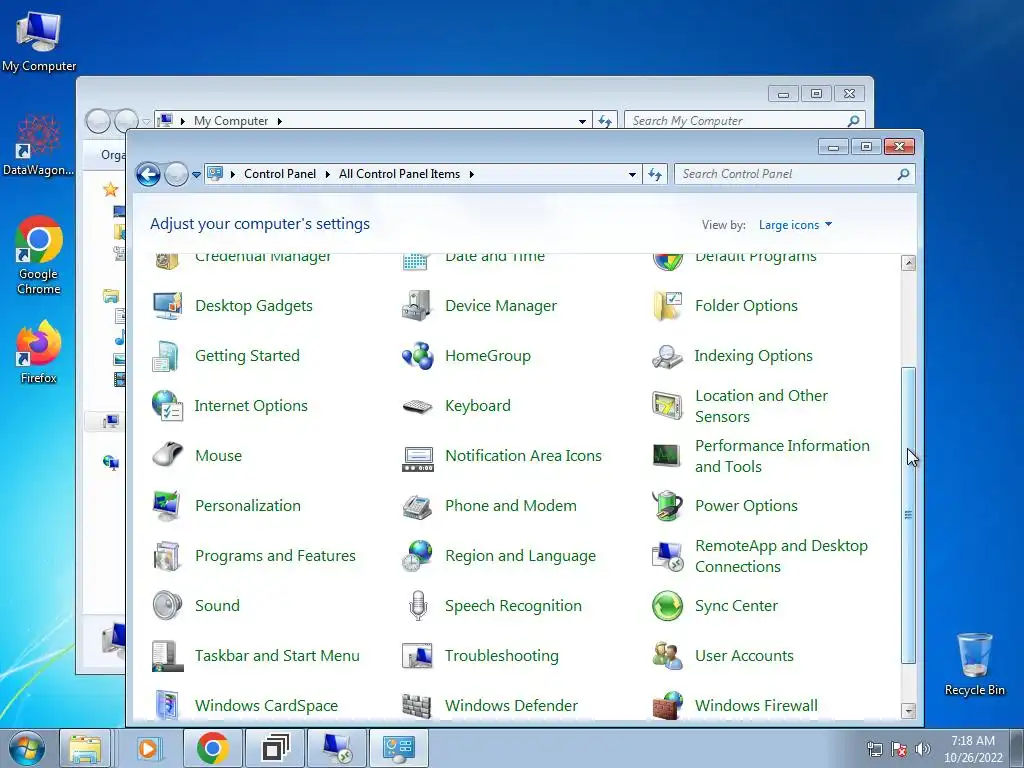Select the Control Panel breadcrumb segment
1024x768 pixels.
pos(280,174)
